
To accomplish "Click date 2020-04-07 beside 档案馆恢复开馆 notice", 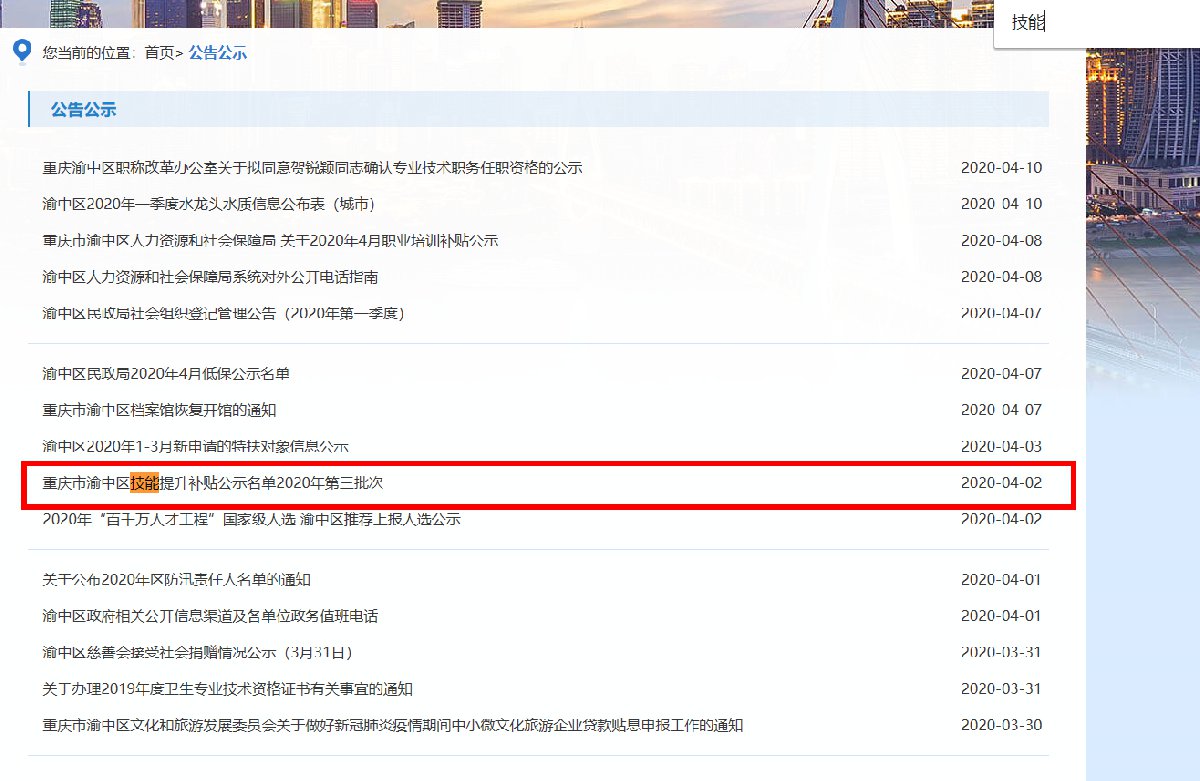I will (x=1001, y=410).
